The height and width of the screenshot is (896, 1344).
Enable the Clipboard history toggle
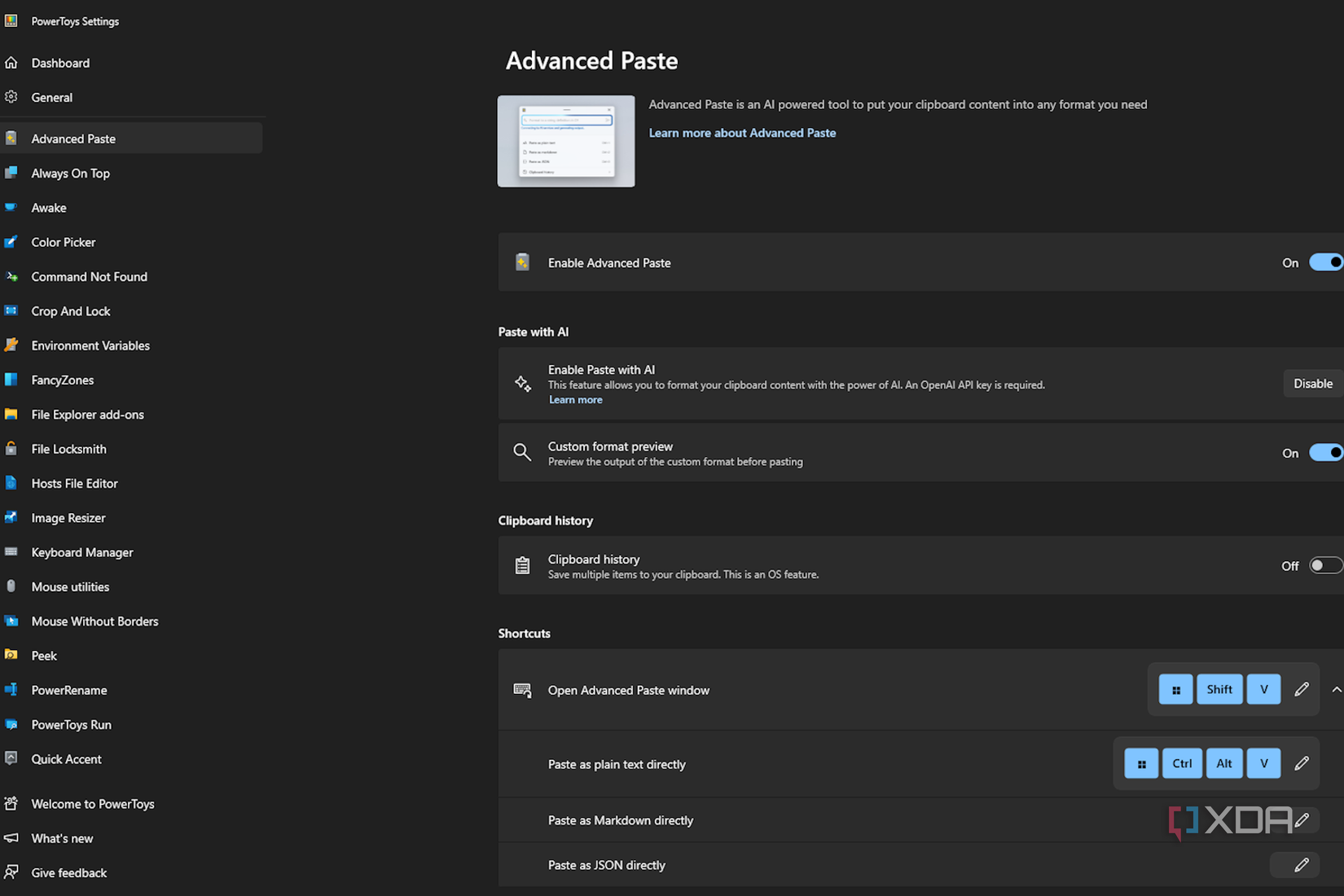tap(1325, 566)
